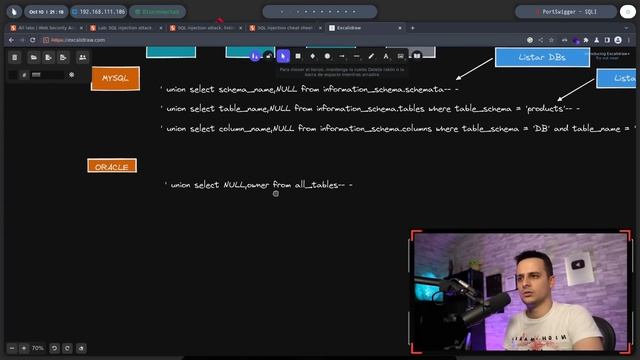This screenshot has height=360, width=640.
Task: Click the trash reset canvas icon
Action: click(15, 58)
